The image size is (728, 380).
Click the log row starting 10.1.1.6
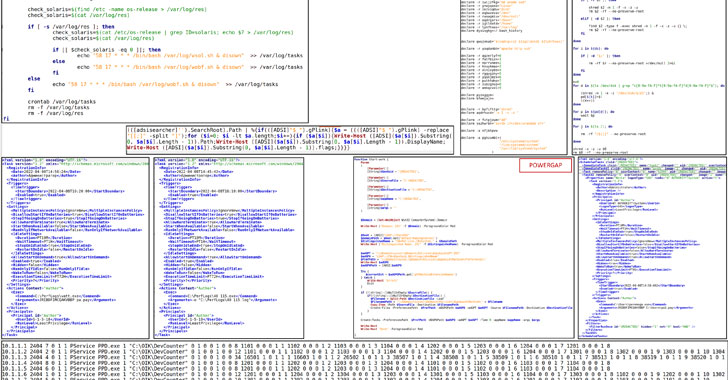tap(364, 374)
